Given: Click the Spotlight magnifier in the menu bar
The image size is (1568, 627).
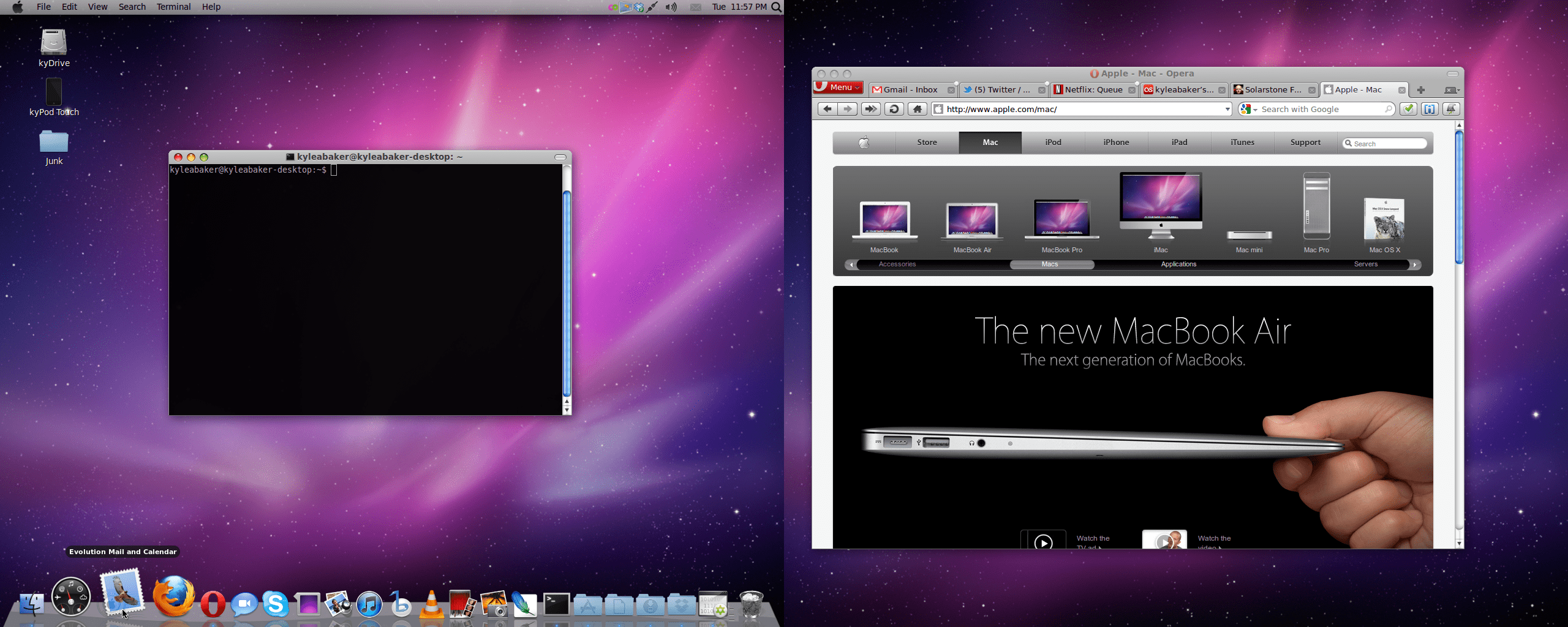Looking at the screenshot, I should click(776, 7).
